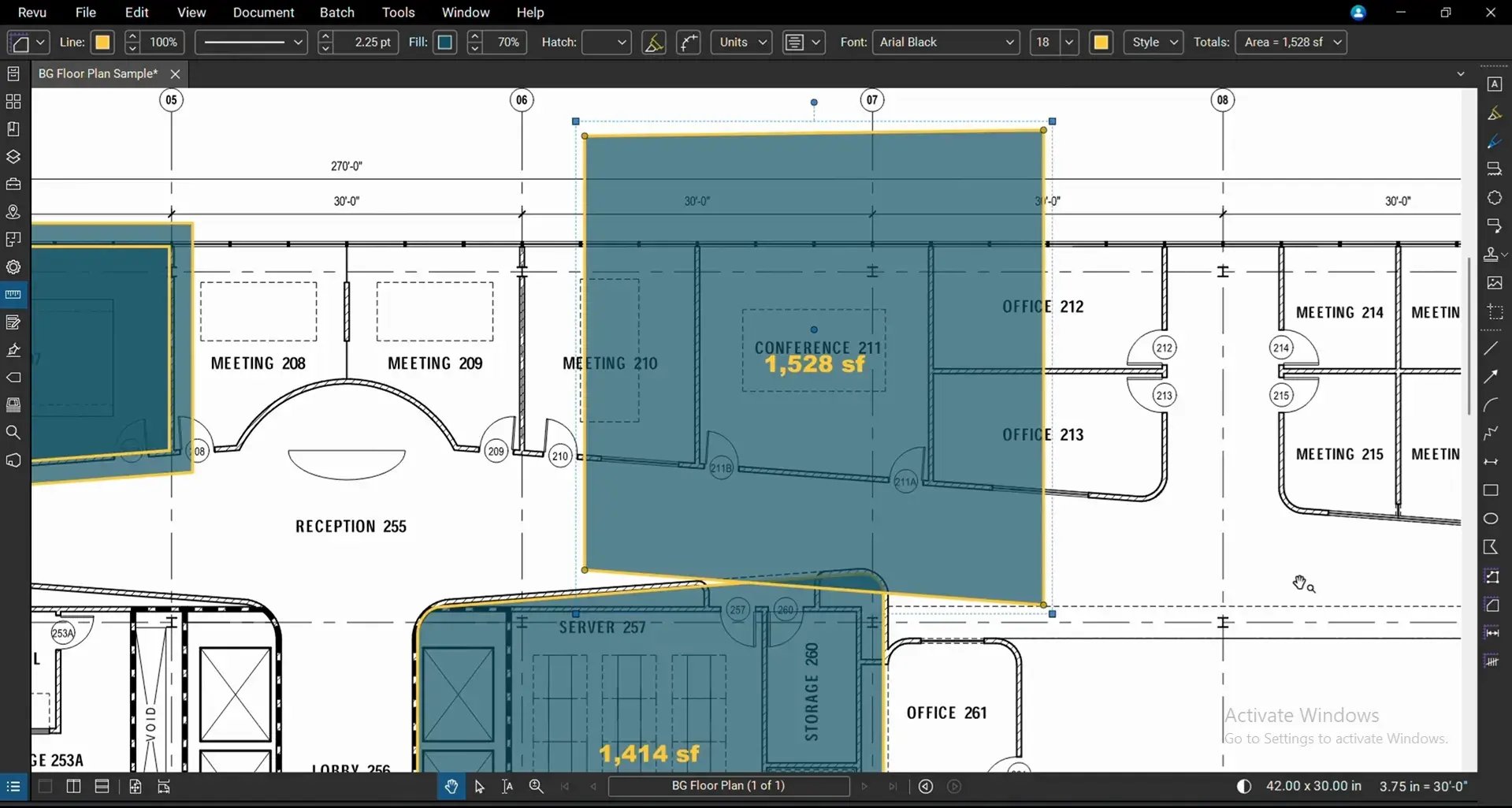The image size is (1512, 808).
Task: Open the Tools menu
Action: [398, 13]
